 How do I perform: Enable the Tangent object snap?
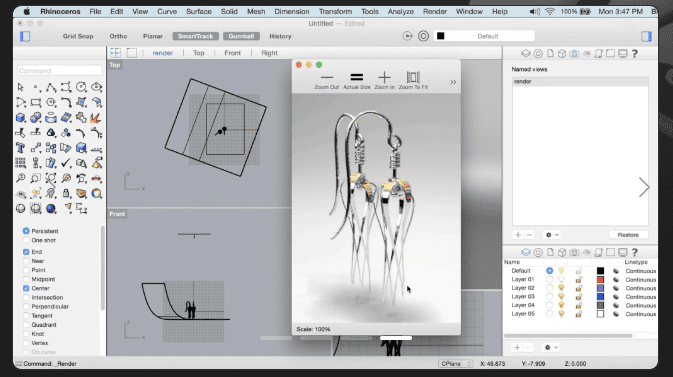(26, 316)
